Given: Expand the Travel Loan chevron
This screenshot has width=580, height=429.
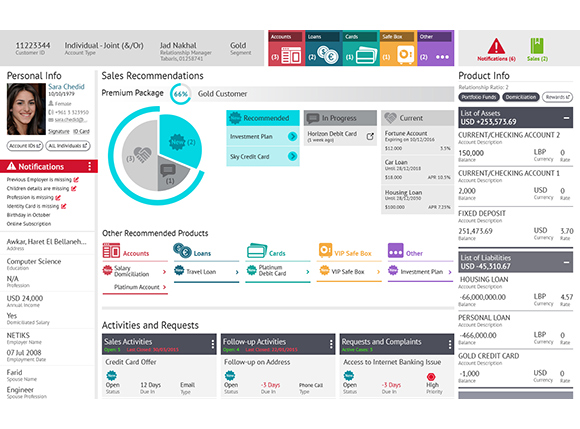Looking at the screenshot, I should coord(237,272).
